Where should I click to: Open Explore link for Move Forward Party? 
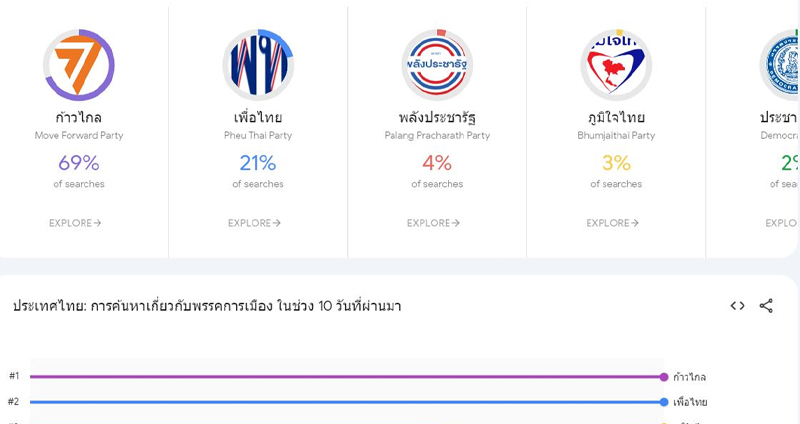pos(75,223)
